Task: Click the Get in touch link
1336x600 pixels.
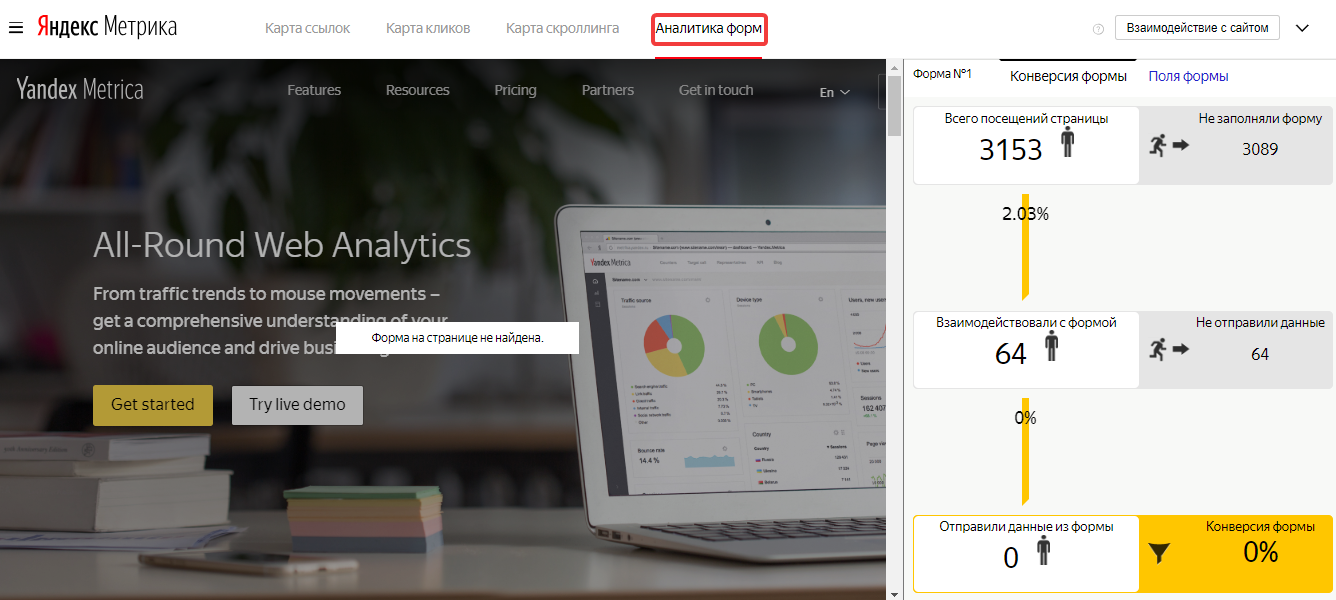Action: click(716, 90)
